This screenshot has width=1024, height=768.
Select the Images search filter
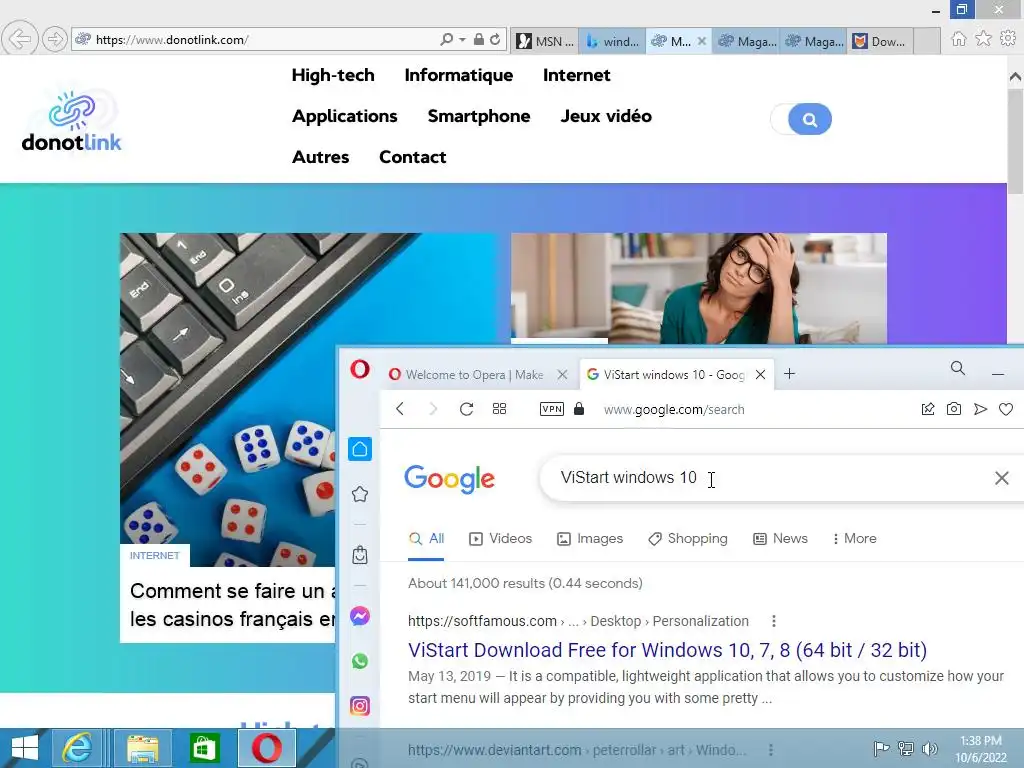[x=590, y=539]
